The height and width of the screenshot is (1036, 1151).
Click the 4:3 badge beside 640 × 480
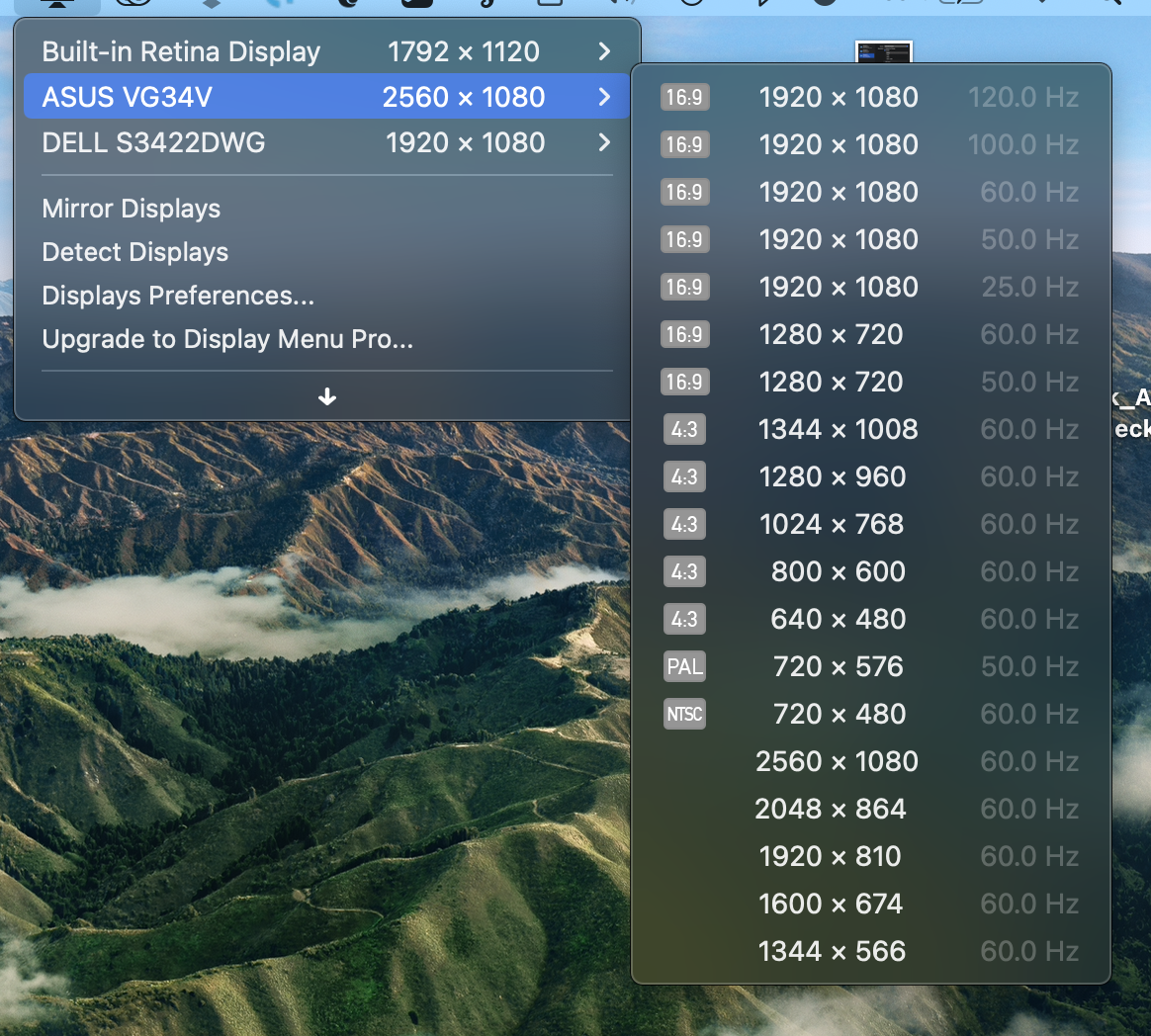coord(685,619)
